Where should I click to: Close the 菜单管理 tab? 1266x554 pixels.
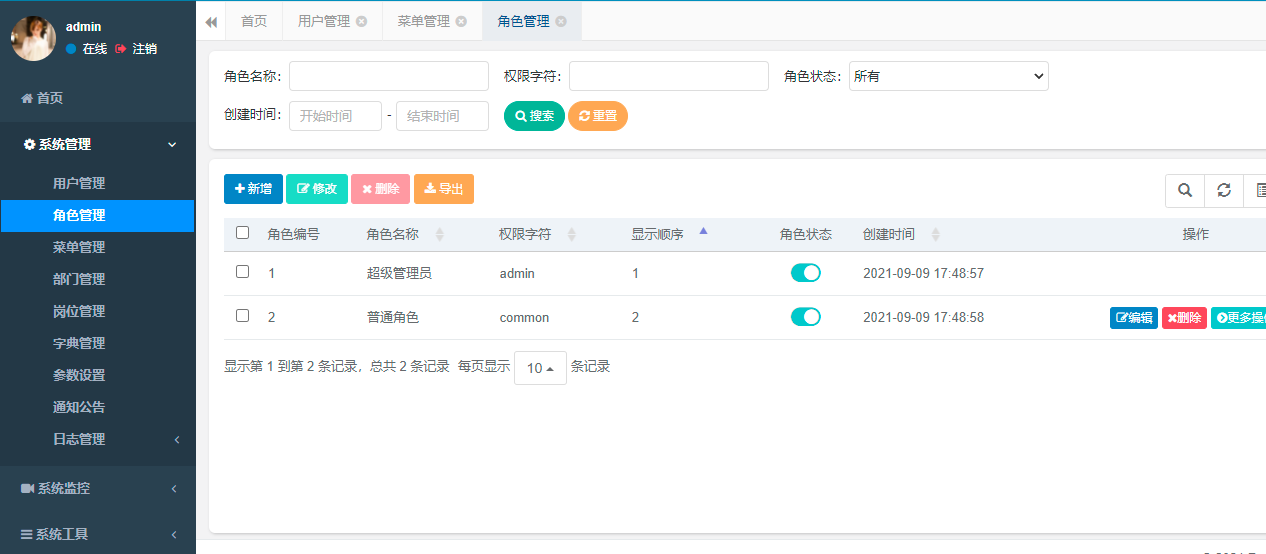[x=461, y=21]
